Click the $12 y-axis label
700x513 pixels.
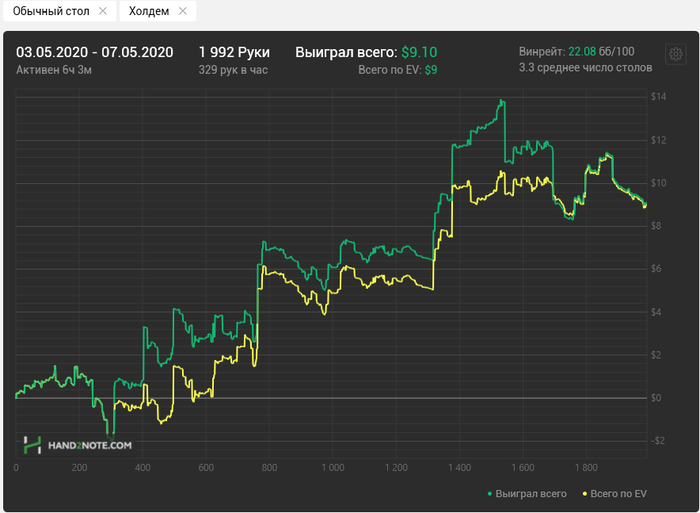658,140
